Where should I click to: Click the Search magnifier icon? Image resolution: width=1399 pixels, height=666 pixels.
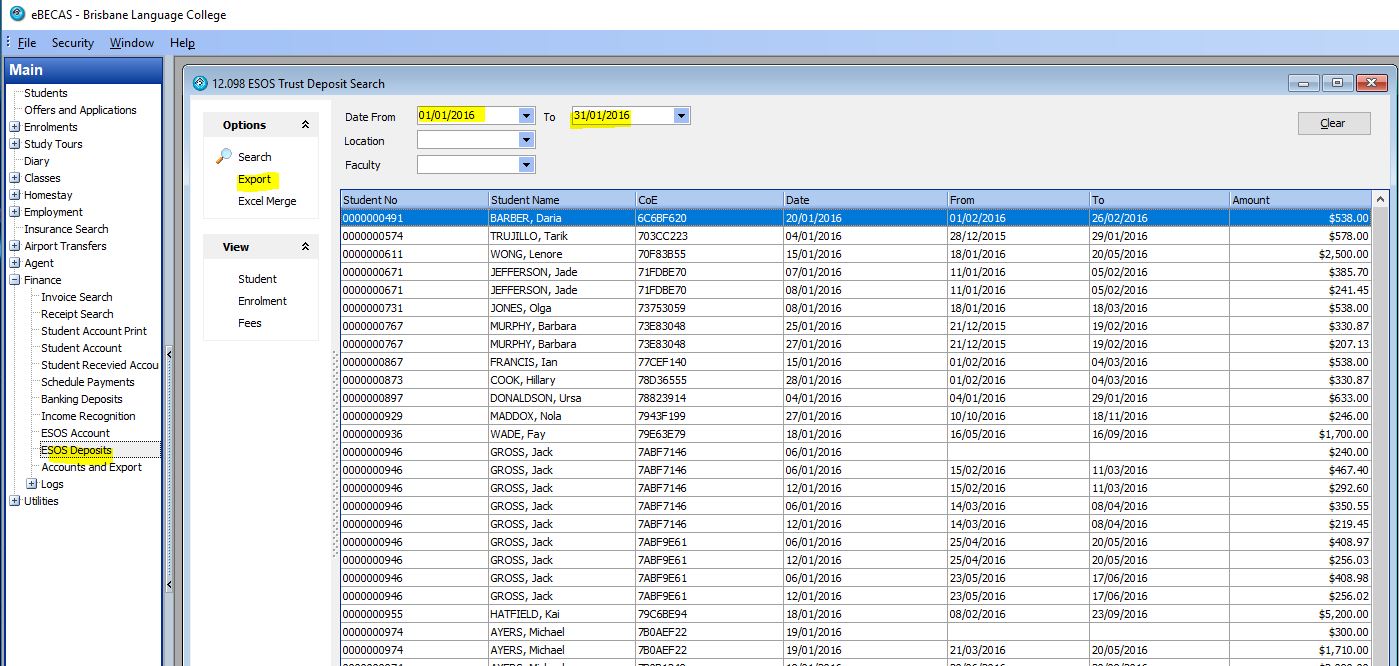pyautogui.click(x=224, y=156)
